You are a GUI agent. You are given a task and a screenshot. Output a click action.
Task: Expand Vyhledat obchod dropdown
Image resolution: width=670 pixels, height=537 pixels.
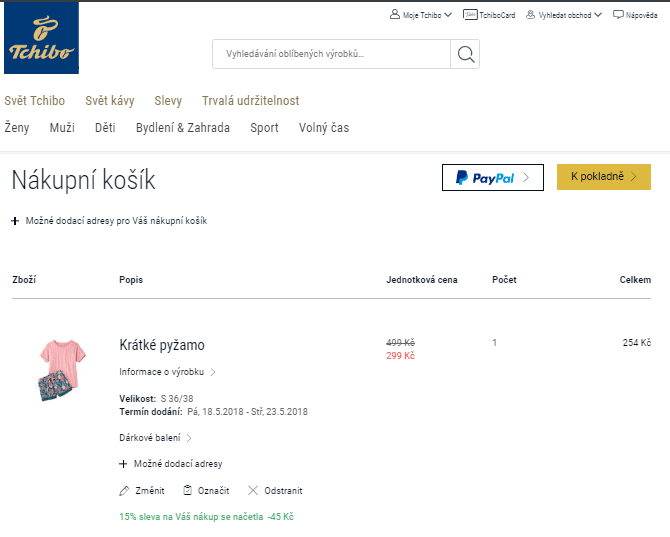coord(598,15)
